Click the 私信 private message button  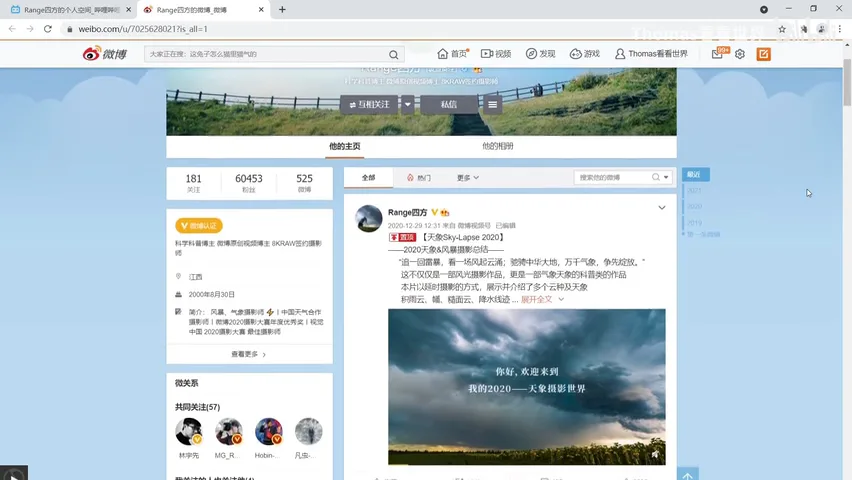coord(449,104)
